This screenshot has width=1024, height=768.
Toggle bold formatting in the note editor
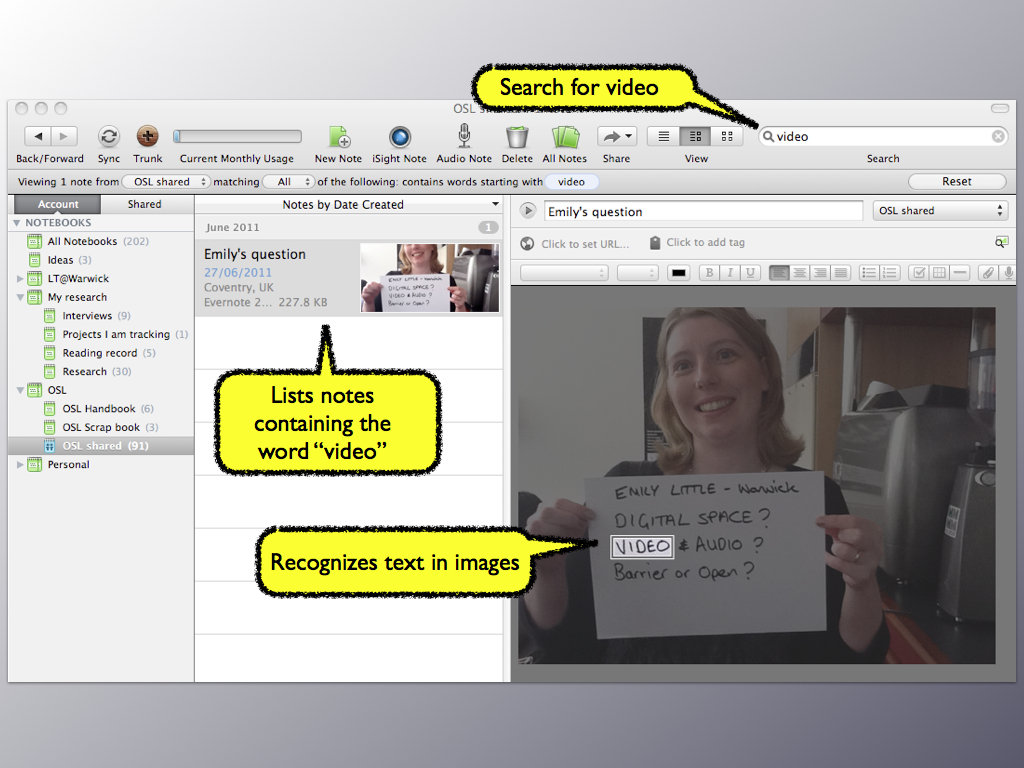pos(709,273)
